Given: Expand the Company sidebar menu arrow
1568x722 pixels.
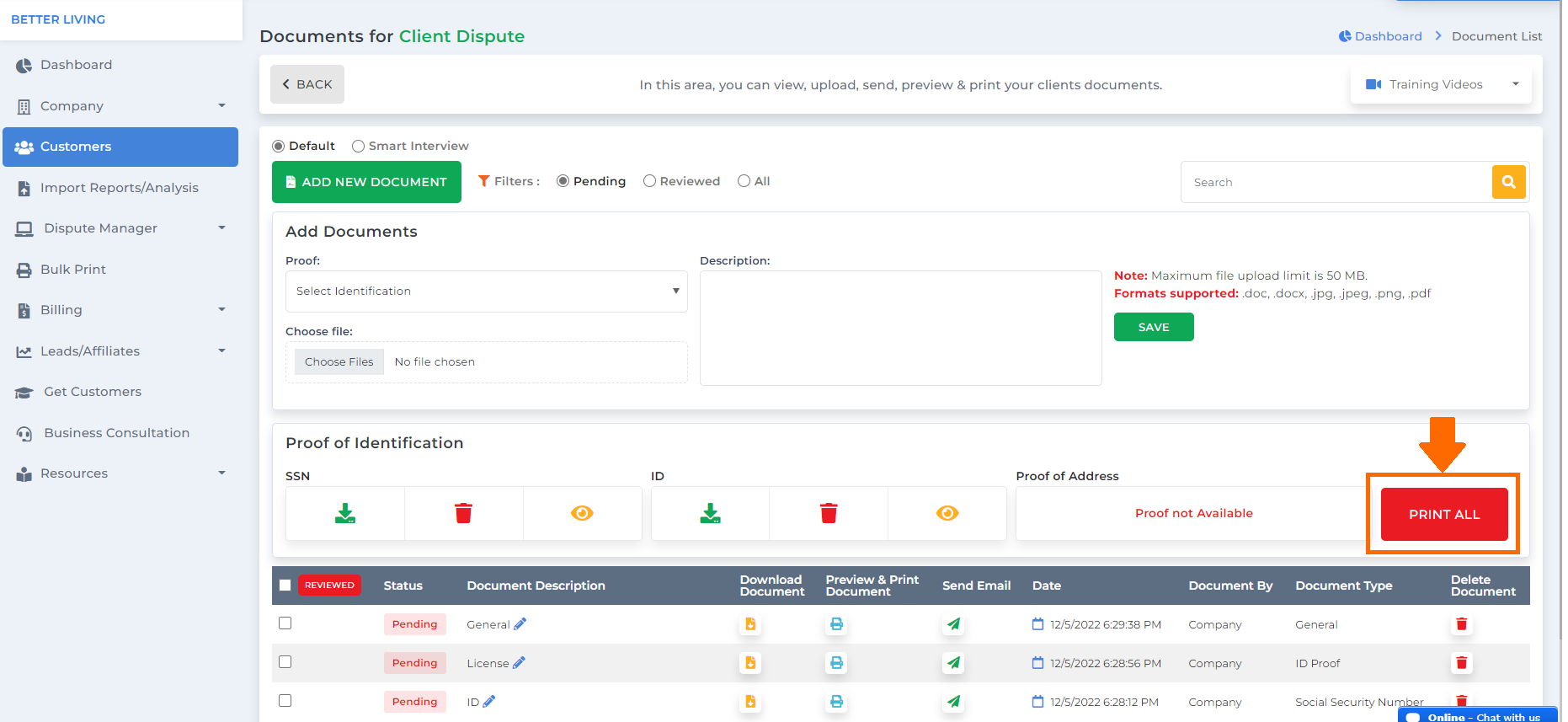Looking at the screenshot, I should point(222,105).
